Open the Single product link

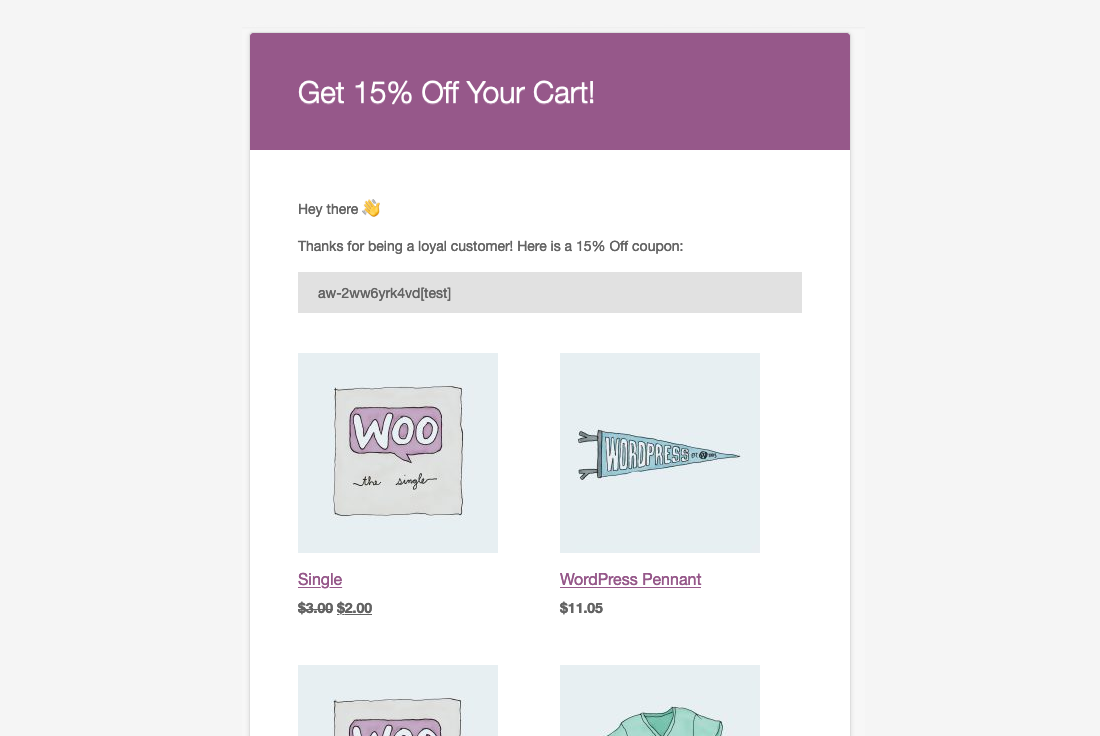click(x=320, y=579)
